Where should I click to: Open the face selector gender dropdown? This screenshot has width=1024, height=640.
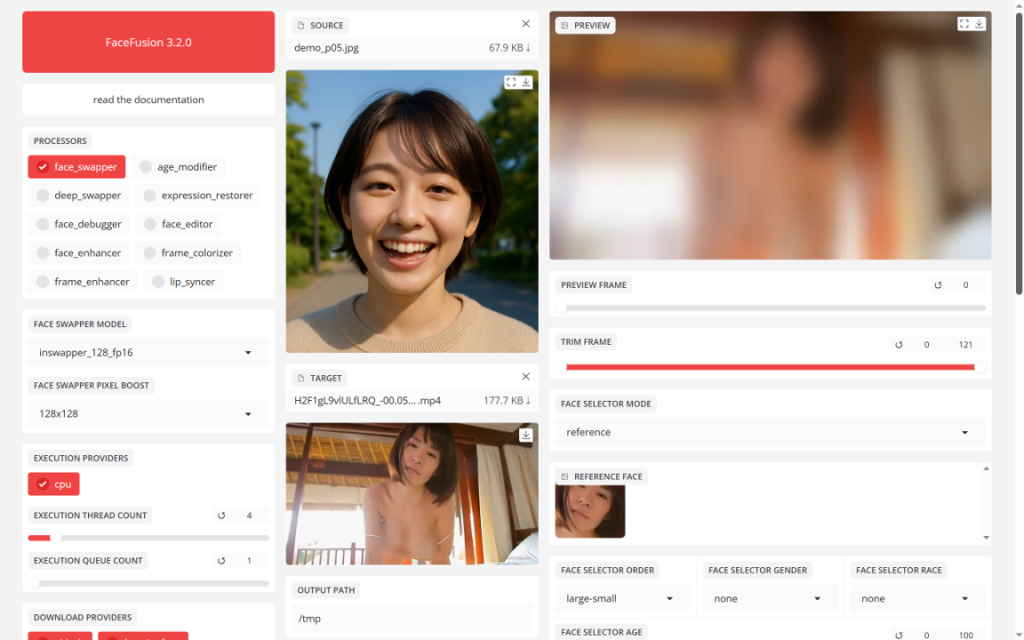click(770, 597)
